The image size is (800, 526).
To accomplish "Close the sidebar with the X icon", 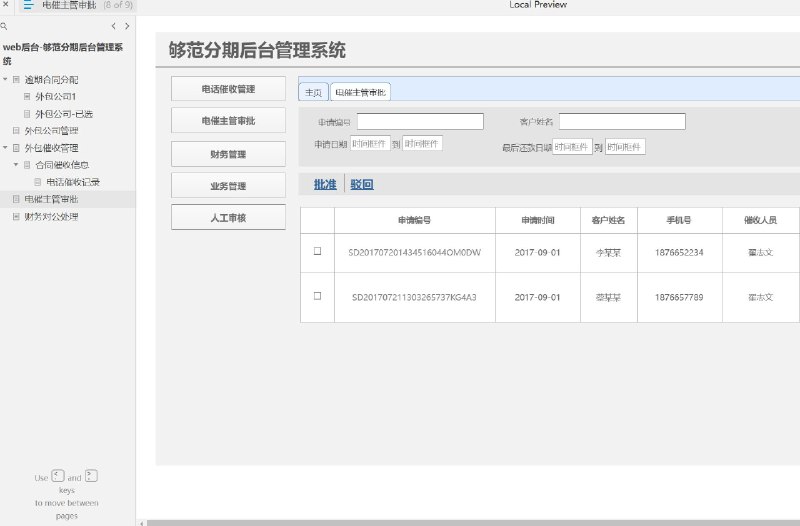I will pos(5,5).
